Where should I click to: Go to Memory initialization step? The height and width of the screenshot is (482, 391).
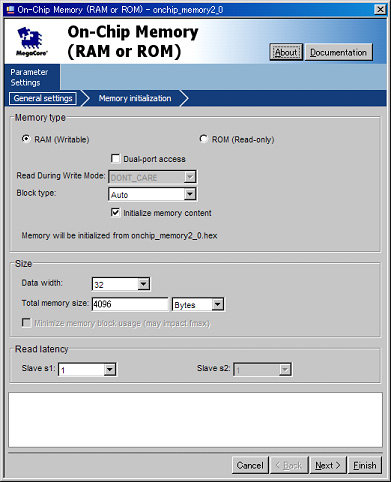[135, 98]
